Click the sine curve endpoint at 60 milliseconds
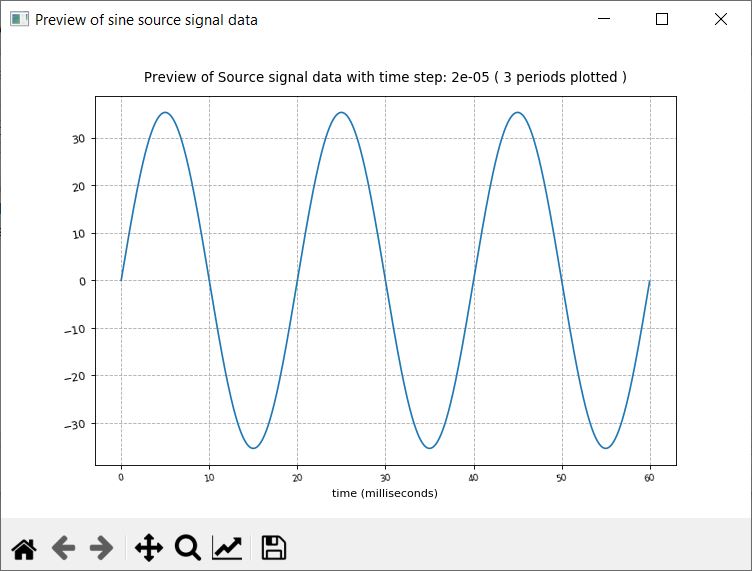752x571 pixels. (649, 281)
